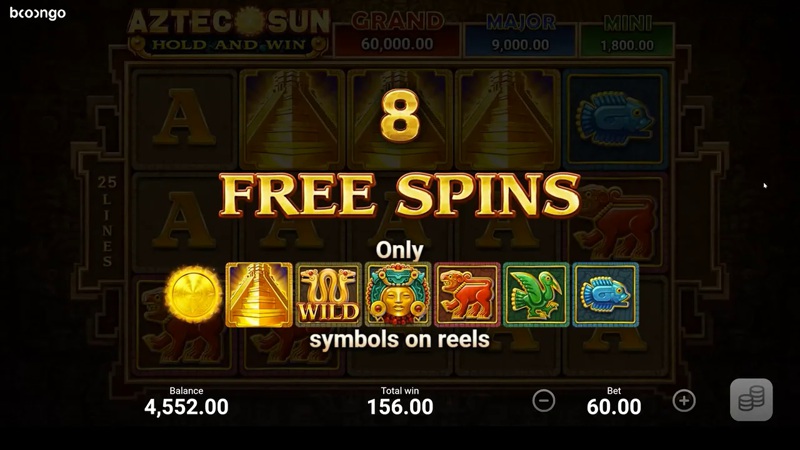
Task: Click the Aztec Sun Hold and Win logo
Action: (228, 32)
